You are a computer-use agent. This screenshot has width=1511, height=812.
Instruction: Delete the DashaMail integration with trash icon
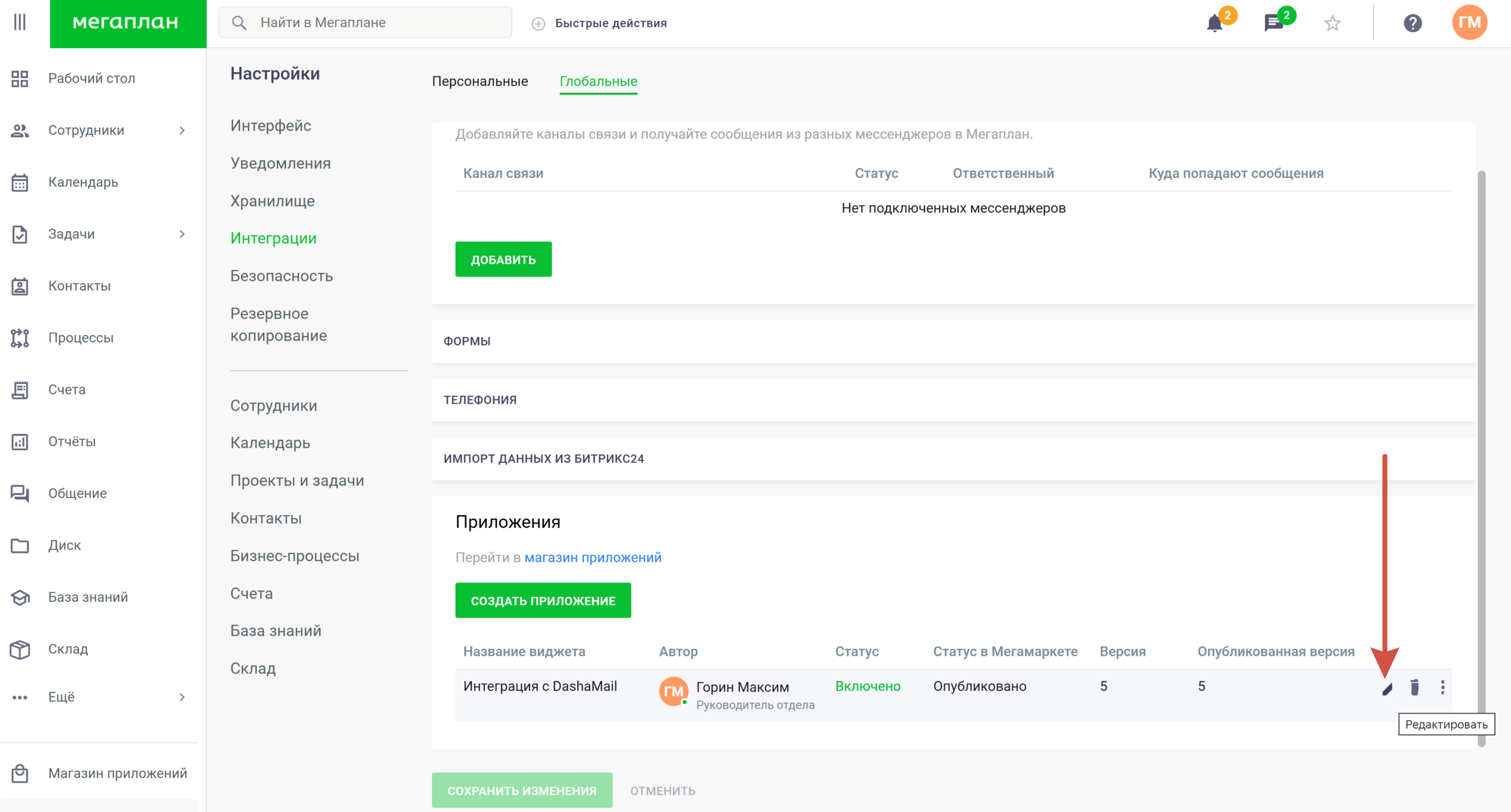[1414, 687]
